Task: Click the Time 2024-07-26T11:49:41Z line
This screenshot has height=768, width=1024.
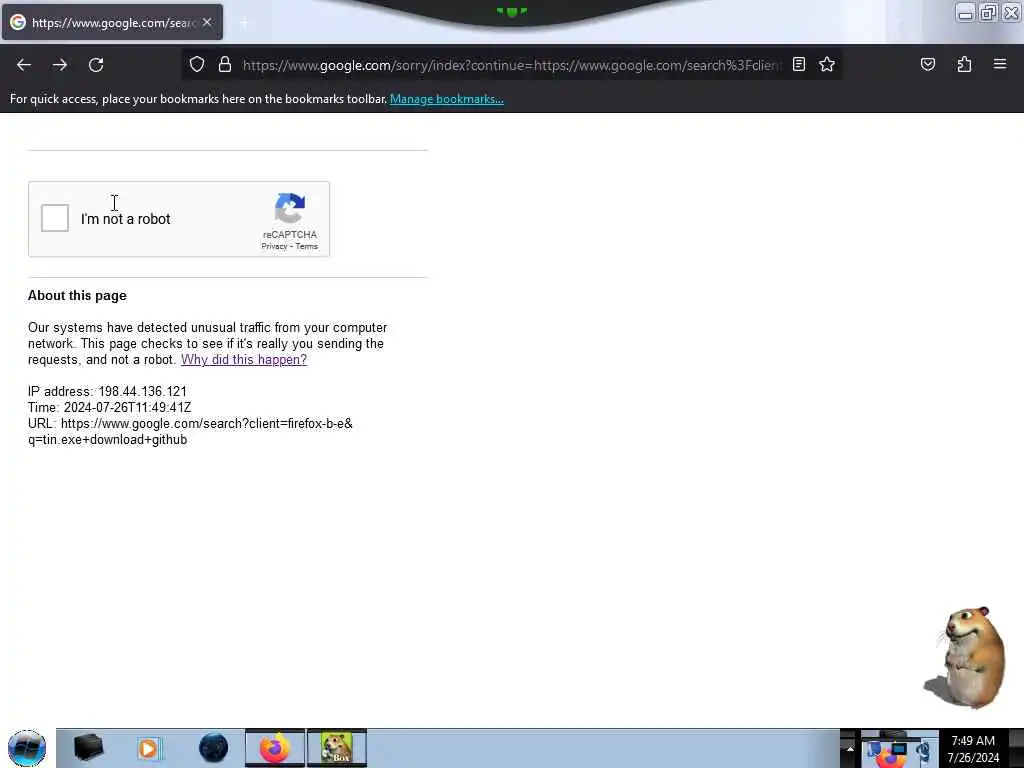Action: coord(110,408)
